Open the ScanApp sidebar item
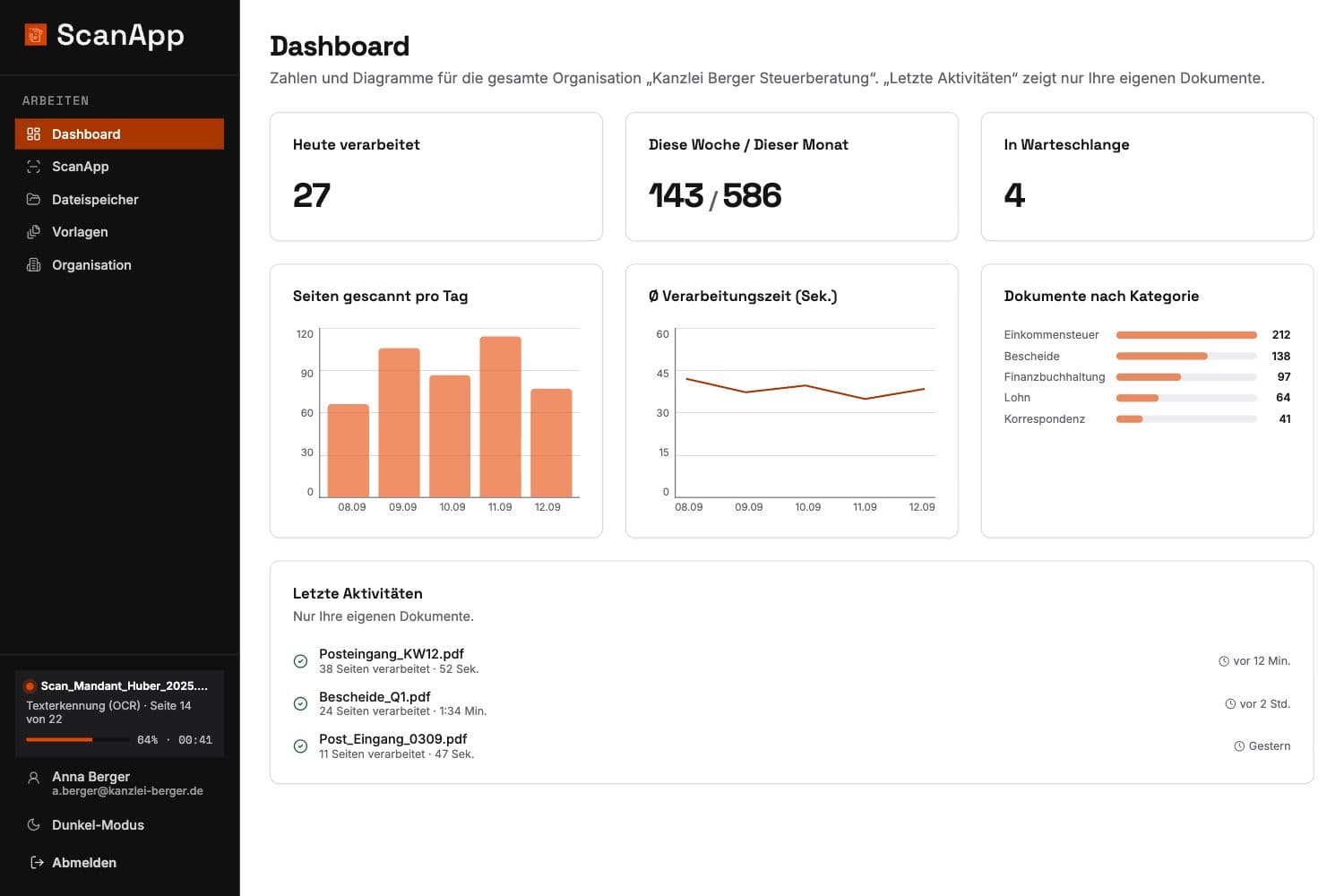1344x896 pixels. pos(119,167)
